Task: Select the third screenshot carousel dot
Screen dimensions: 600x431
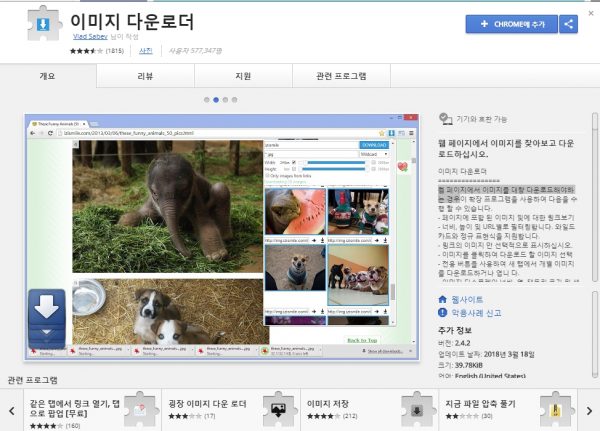Action: (x=225, y=100)
